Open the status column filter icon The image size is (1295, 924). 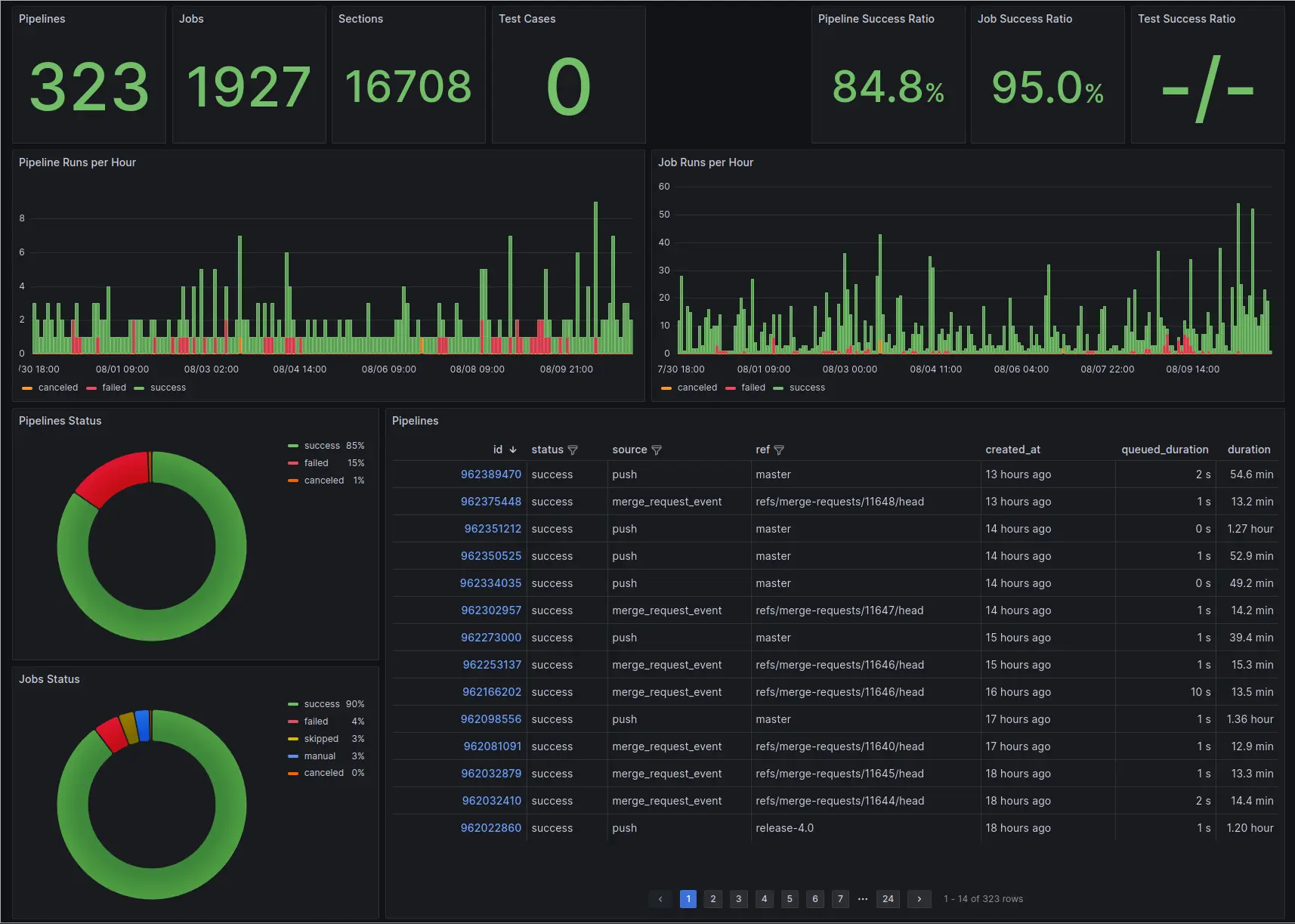pyautogui.click(x=573, y=450)
